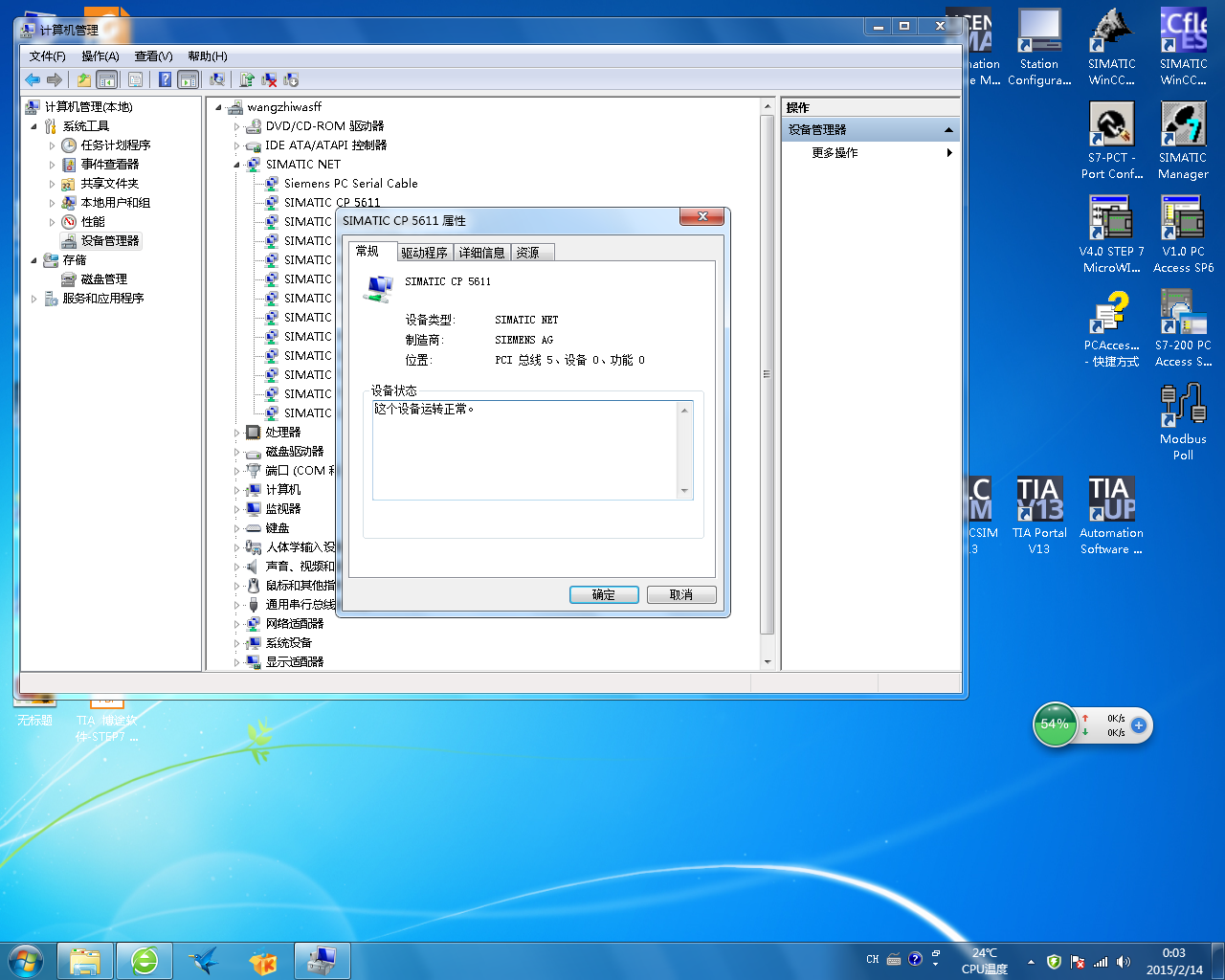The image size is (1225, 980).
Task: Click the update driver software toolbar icon
Action: click(x=247, y=80)
